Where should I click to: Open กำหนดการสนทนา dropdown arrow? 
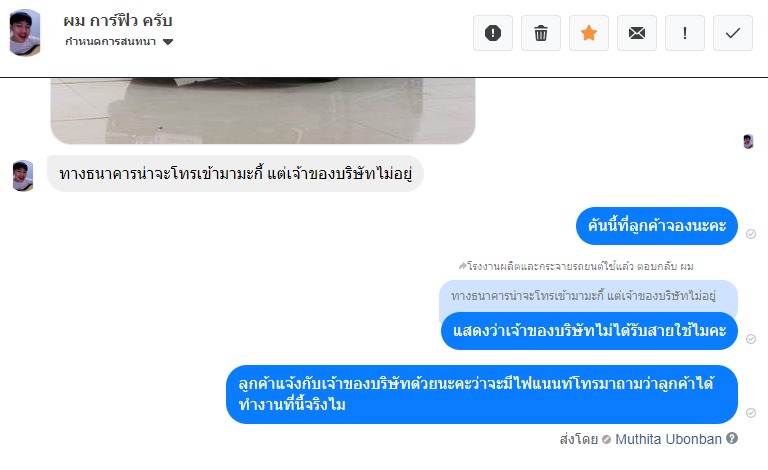(168, 42)
